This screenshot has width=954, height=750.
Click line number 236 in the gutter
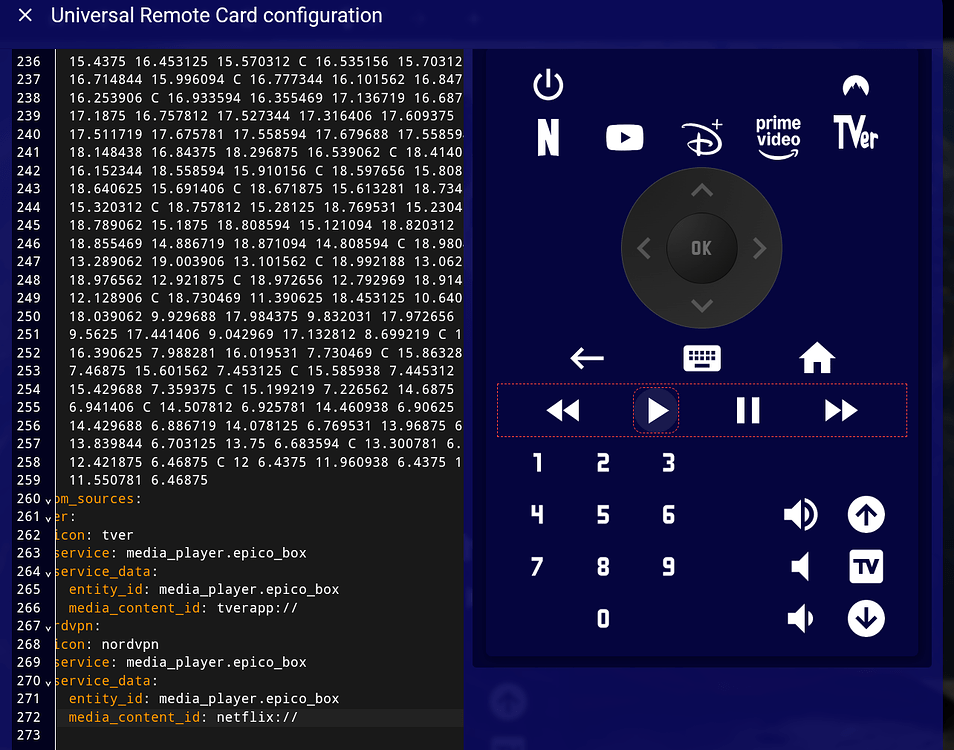(x=29, y=61)
